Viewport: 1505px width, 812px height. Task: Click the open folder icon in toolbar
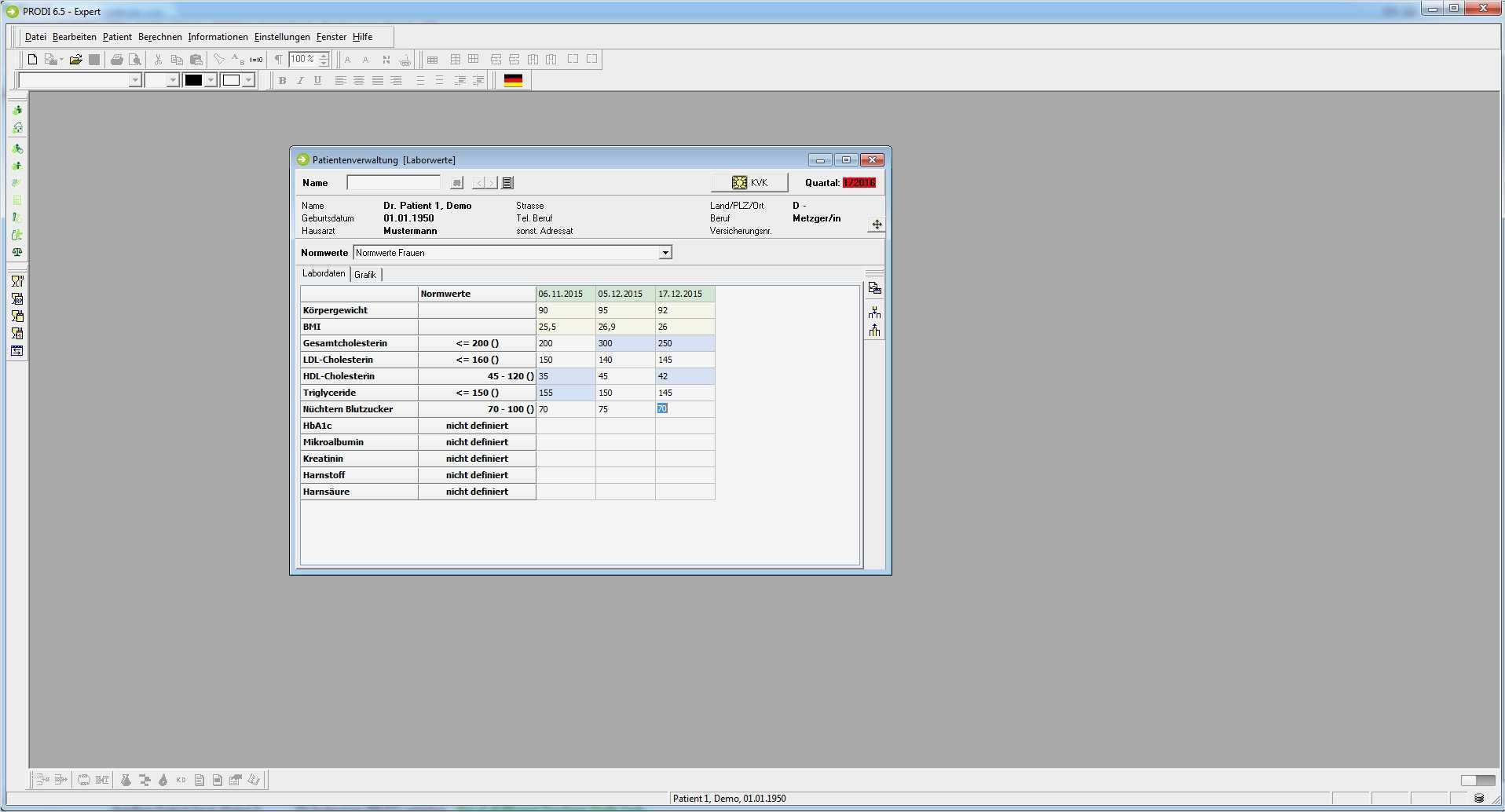(75, 60)
